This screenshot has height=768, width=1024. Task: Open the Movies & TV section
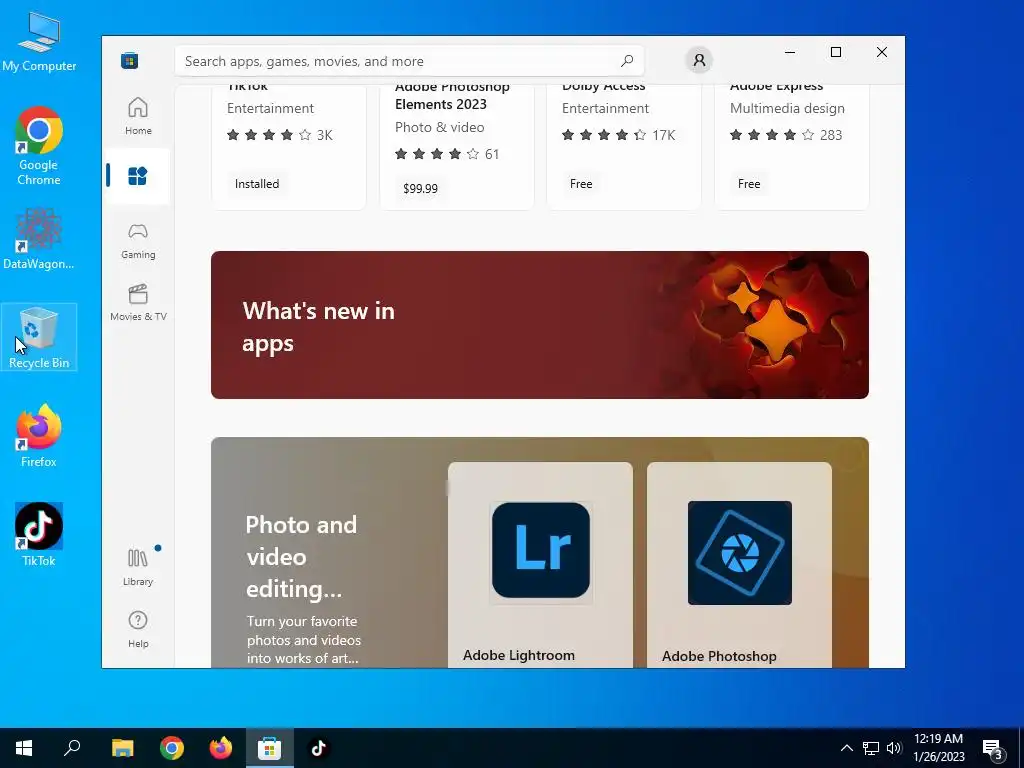138,303
